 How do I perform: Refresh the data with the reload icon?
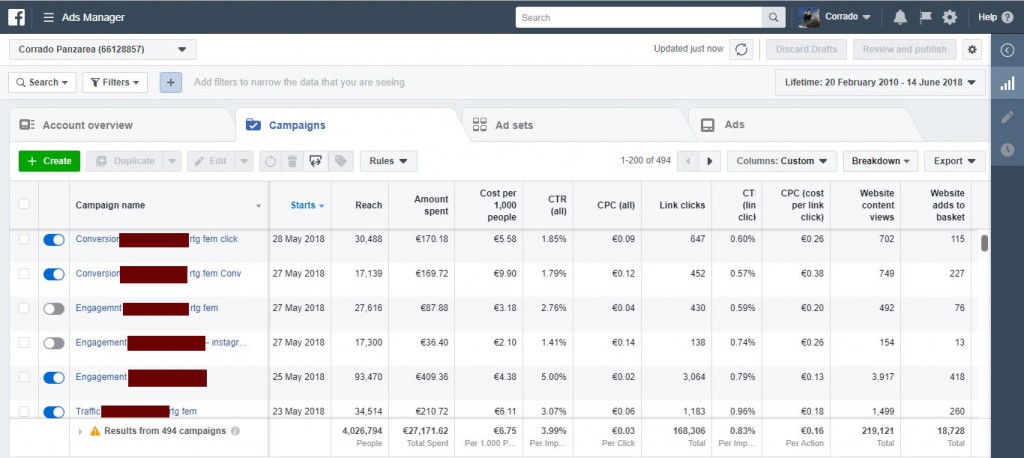[x=741, y=49]
